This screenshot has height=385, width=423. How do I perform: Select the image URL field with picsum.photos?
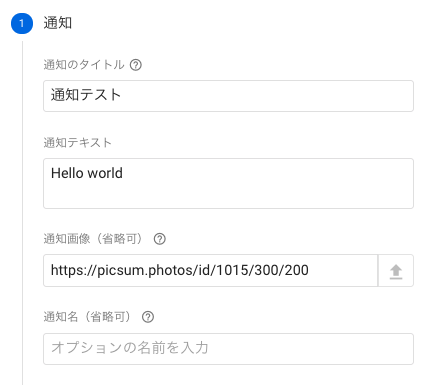coord(210,270)
